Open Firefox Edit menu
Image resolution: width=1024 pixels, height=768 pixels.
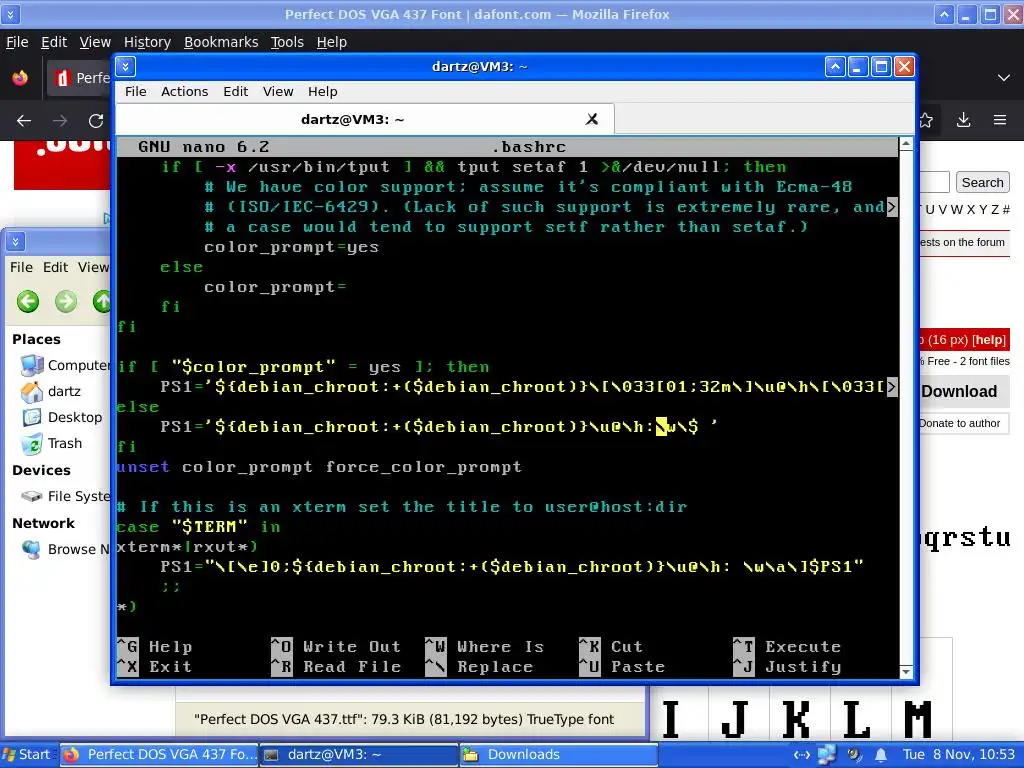pos(54,42)
